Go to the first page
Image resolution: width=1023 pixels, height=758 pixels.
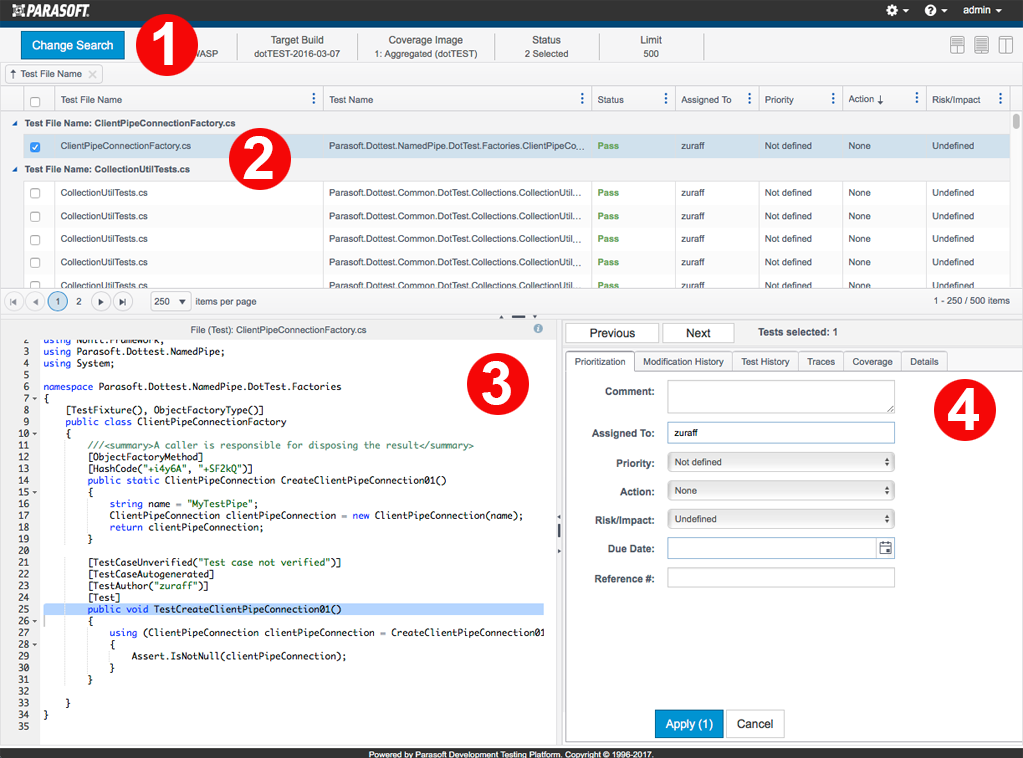pos(14,301)
